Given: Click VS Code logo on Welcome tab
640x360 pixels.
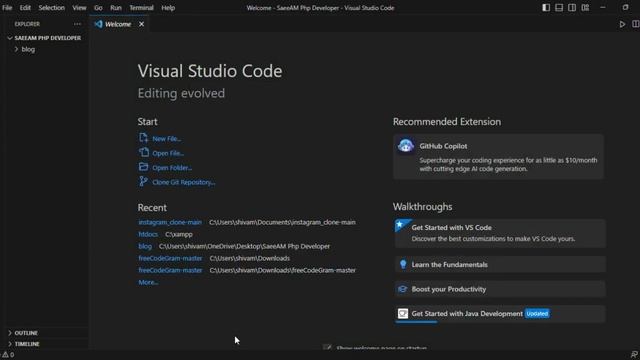Looking at the screenshot, I should click(98, 24).
